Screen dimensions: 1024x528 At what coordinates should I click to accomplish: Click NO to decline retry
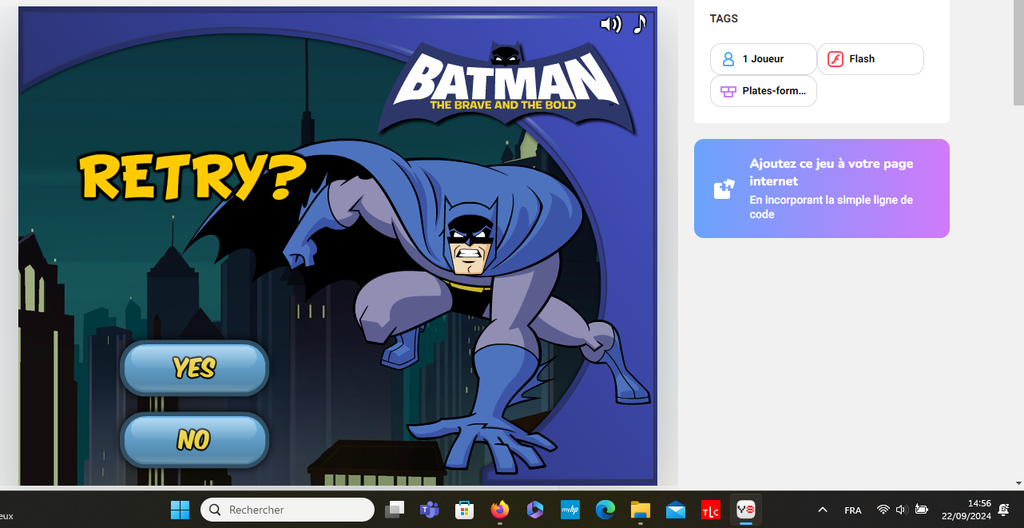tap(195, 439)
